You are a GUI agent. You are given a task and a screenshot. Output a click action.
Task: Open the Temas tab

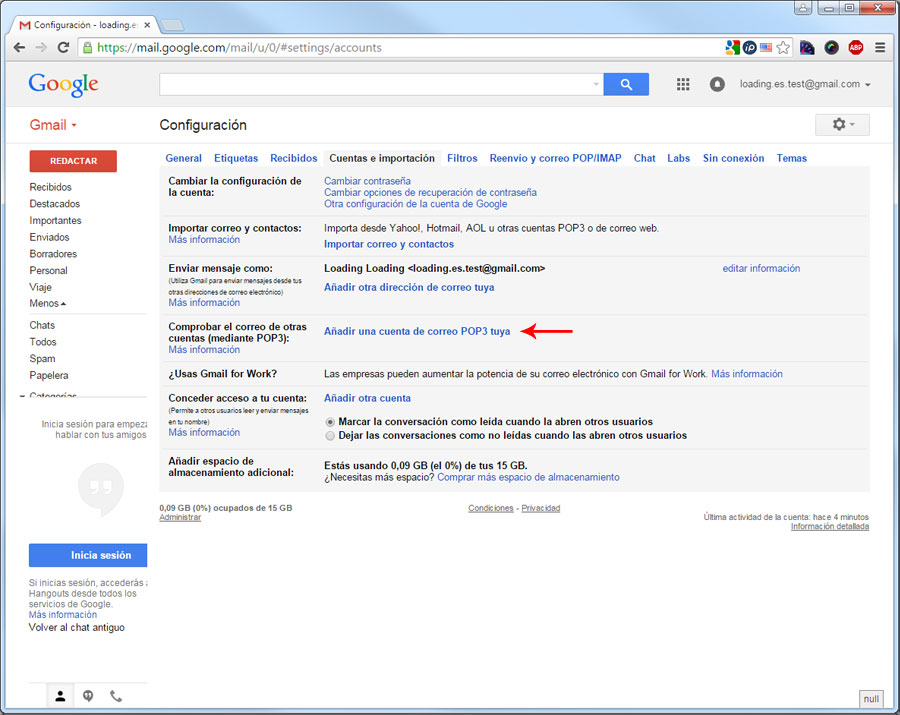pos(791,158)
